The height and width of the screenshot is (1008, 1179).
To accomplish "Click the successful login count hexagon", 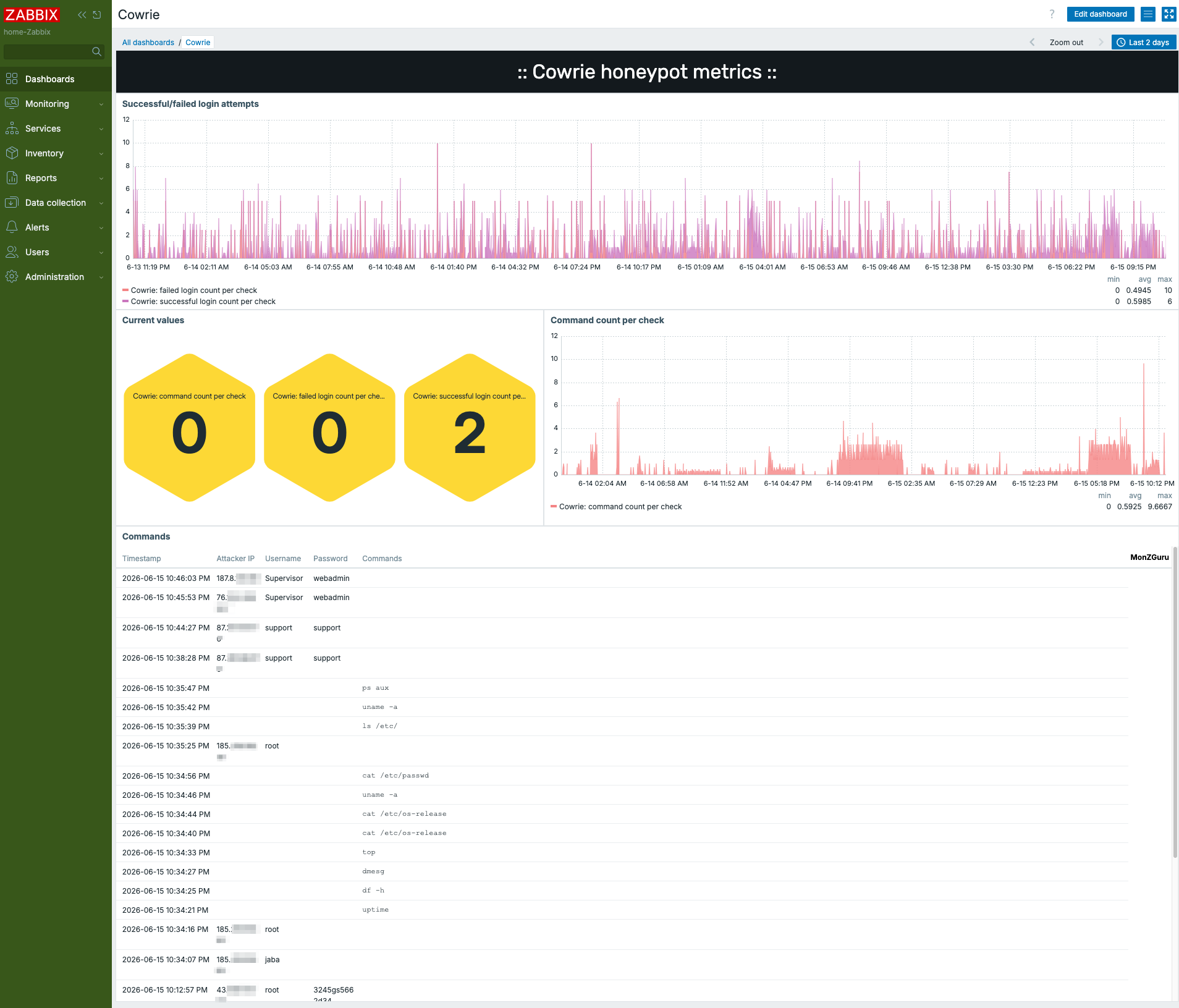I will pyautogui.click(x=470, y=428).
